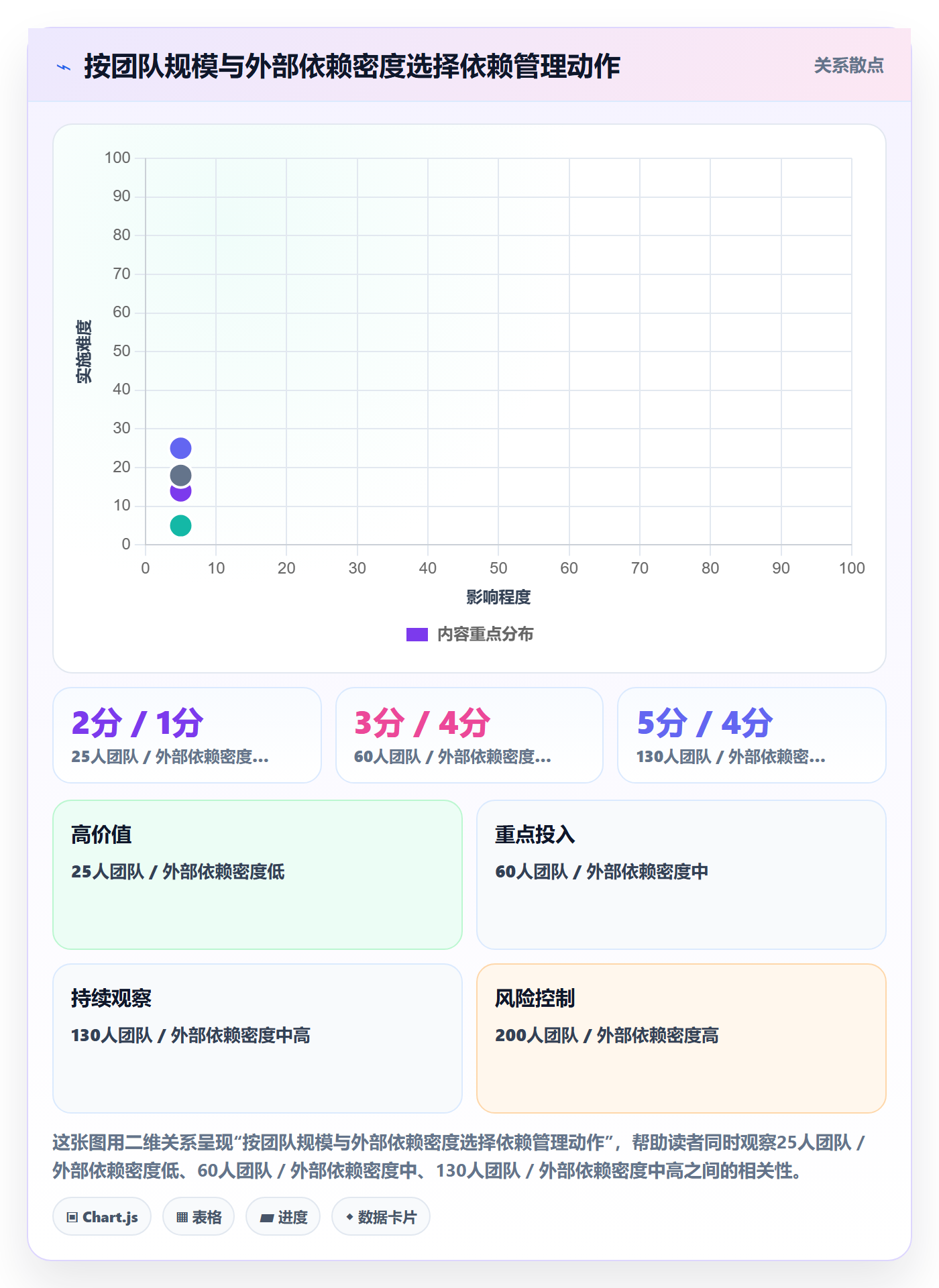Click the 重点投入 quadrant heading

[535, 835]
